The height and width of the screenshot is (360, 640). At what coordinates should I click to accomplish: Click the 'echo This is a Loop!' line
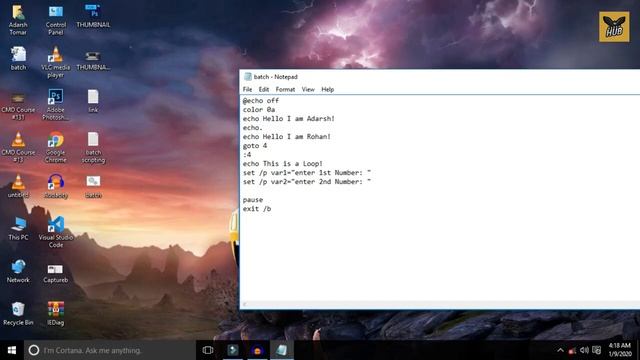point(282,163)
